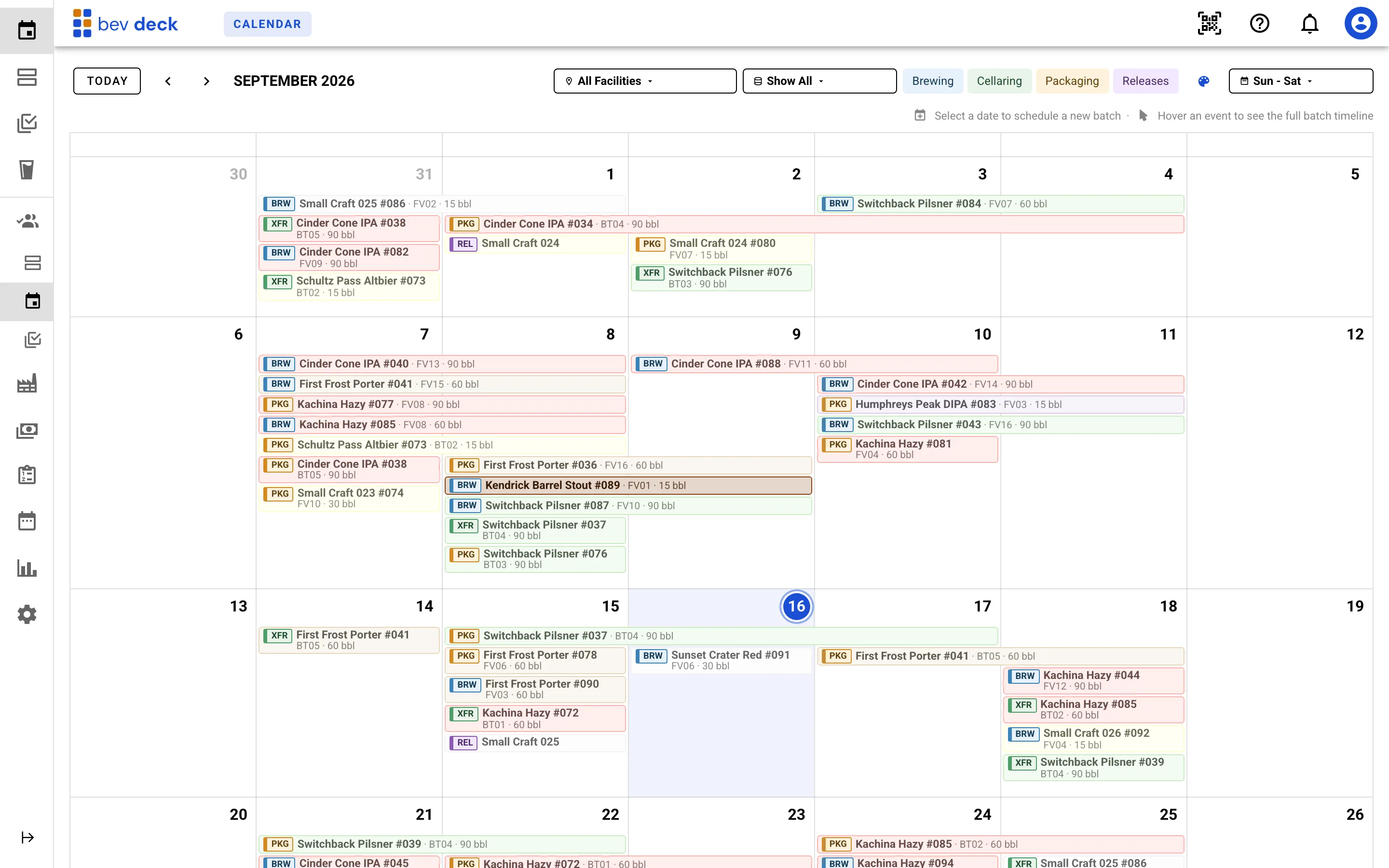The height and width of the screenshot is (868, 1389).
Task: Click the color palette icon
Action: 1204,81
